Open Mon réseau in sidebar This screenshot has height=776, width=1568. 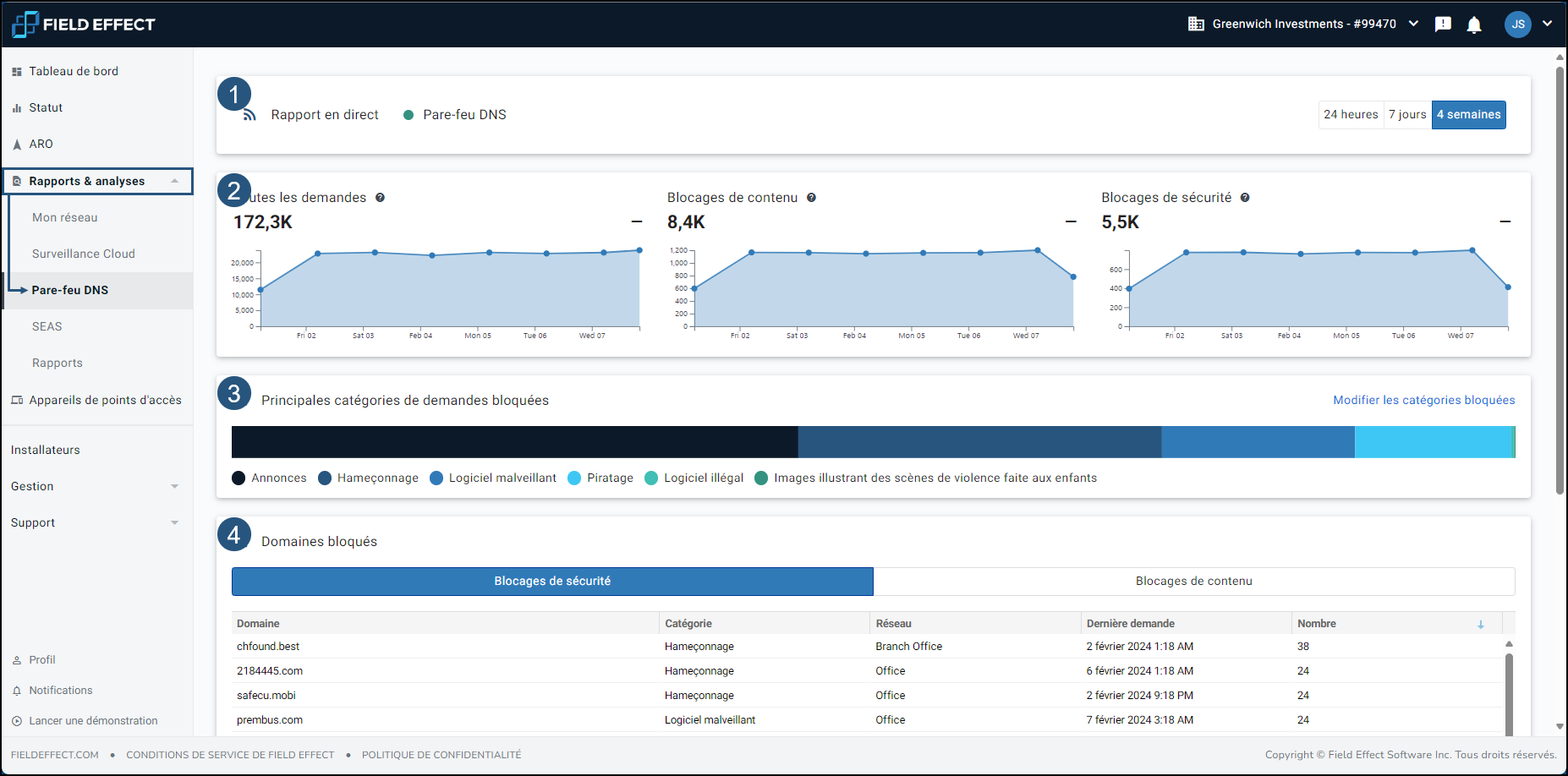[x=65, y=217]
